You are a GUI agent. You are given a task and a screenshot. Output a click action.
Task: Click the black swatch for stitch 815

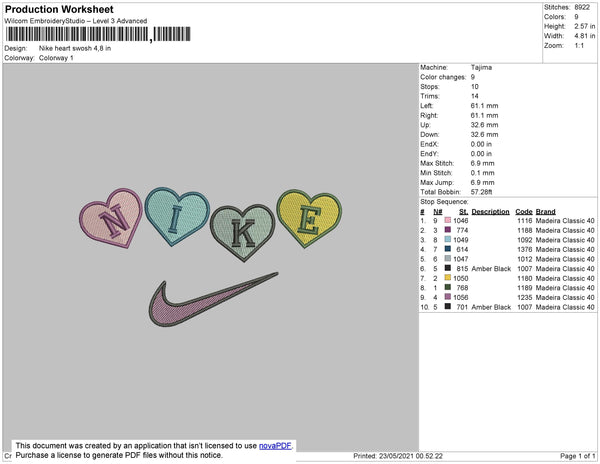tap(447, 268)
